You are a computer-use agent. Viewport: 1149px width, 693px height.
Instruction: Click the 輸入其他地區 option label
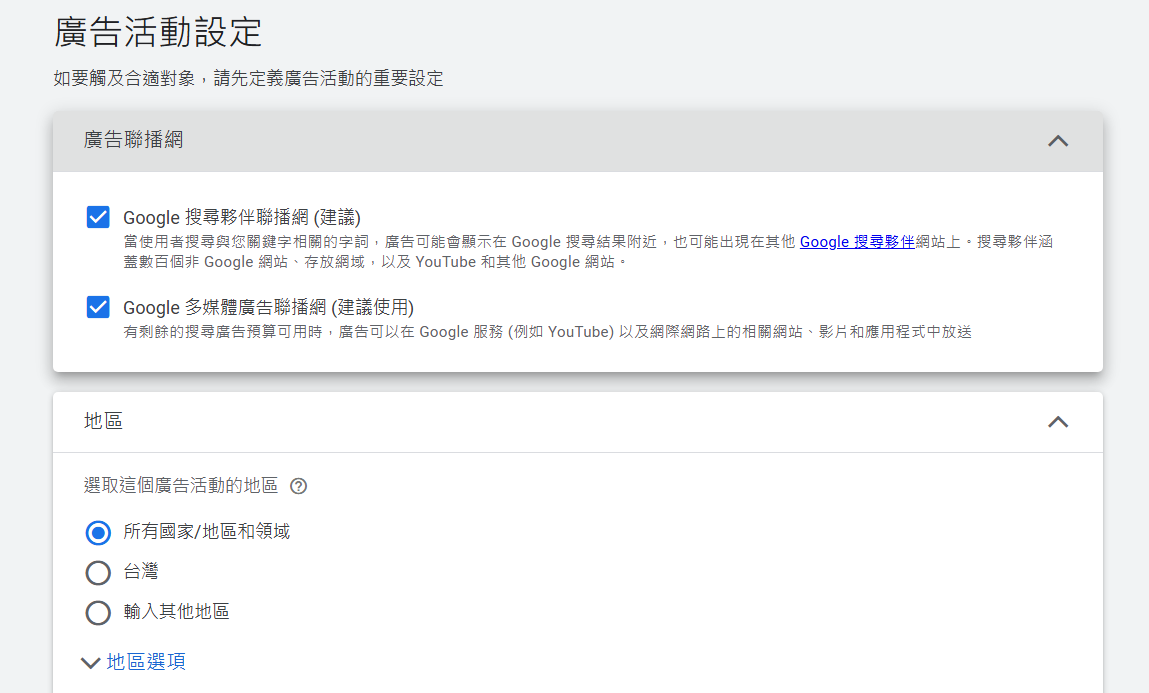click(x=177, y=612)
